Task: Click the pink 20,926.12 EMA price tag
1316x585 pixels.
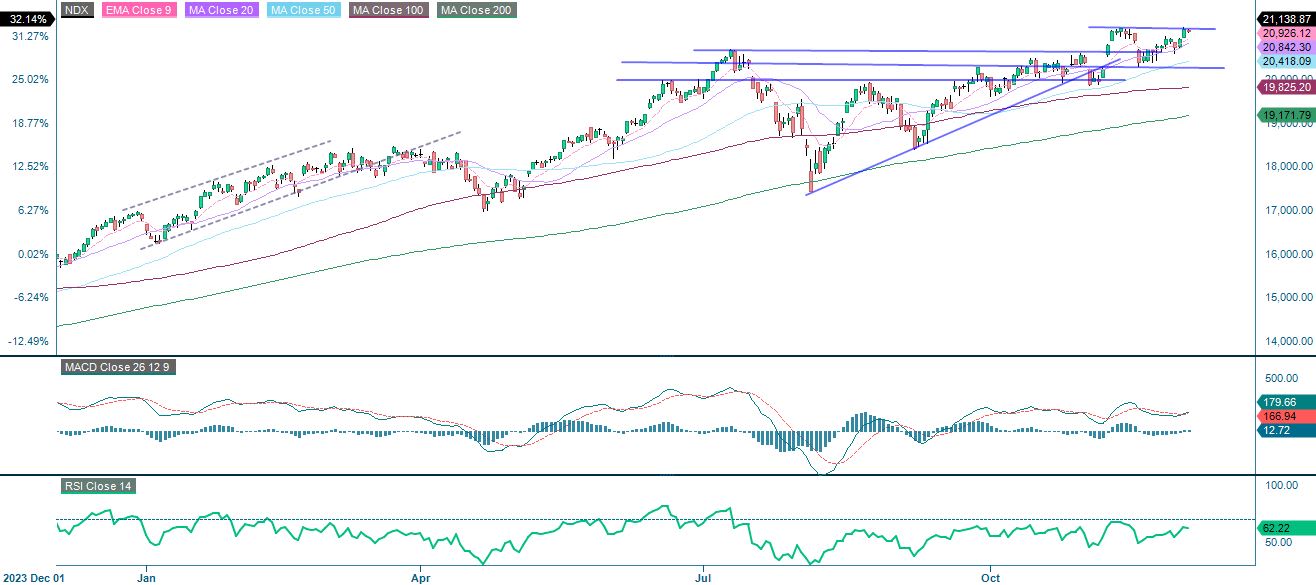Action: point(1286,32)
